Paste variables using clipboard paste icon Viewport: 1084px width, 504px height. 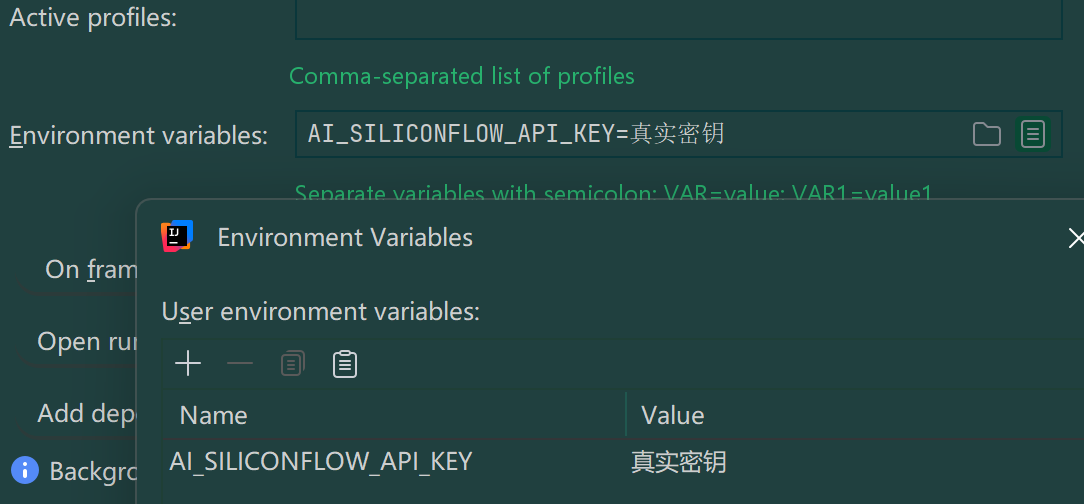(345, 363)
